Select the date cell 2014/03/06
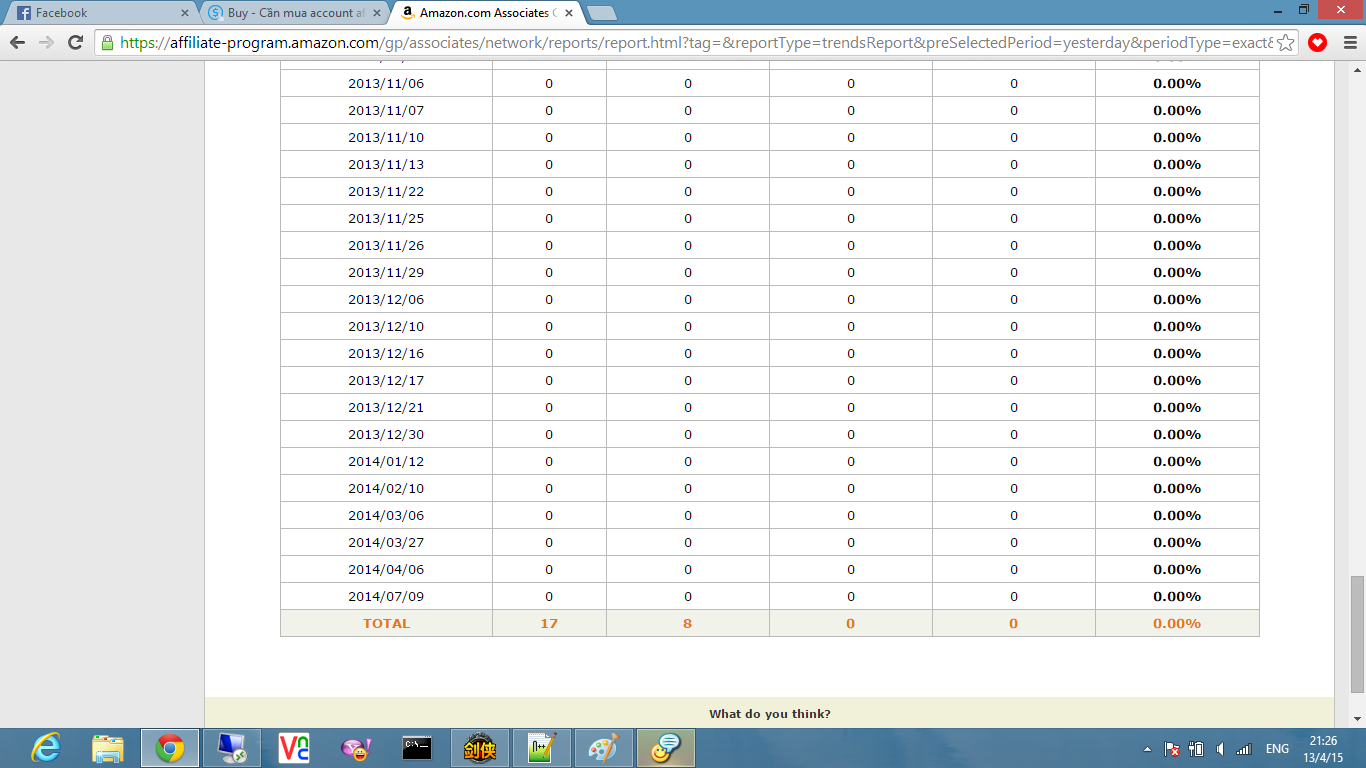This screenshot has width=1366, height=768. point(386,515)
